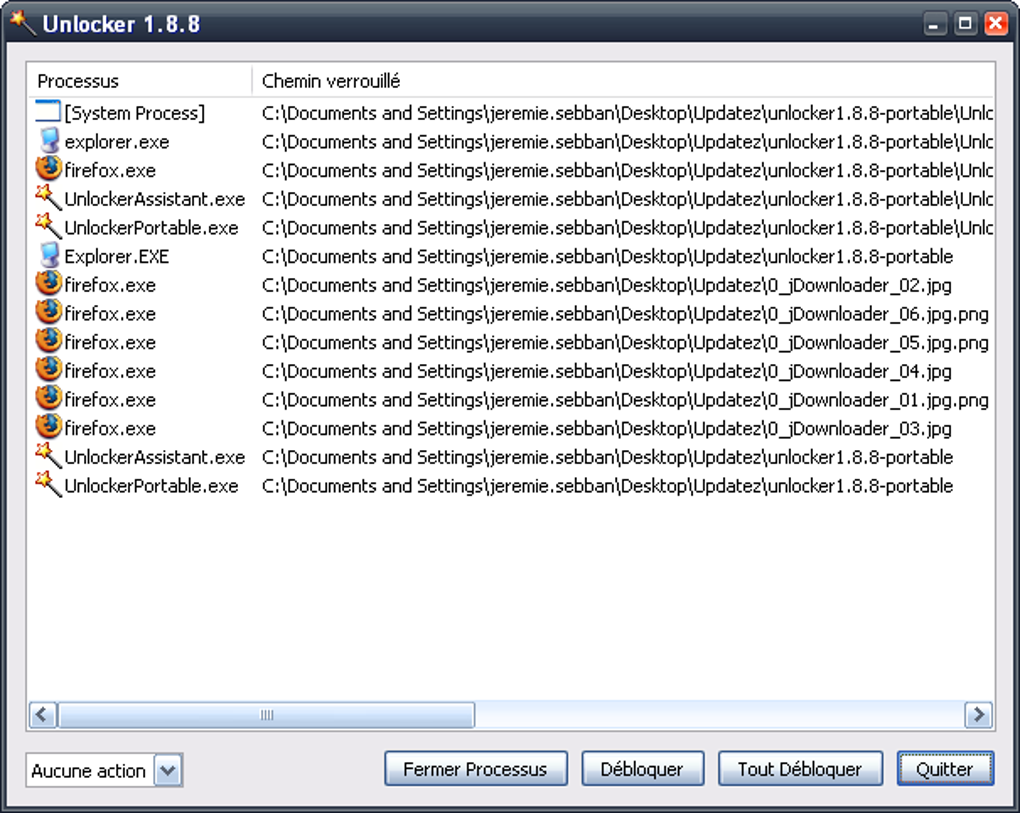This screenshot has width=1020, height=813.
Task: Click the Débloquer button
Action: tap(642, 769)
